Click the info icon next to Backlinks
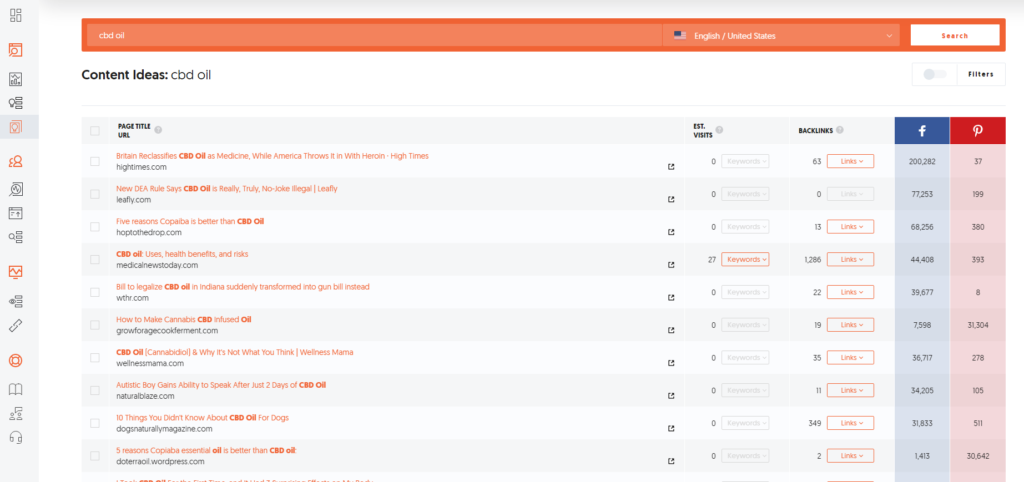Image resolution: width=1024 pixels, height=482 pixels. 840,130
